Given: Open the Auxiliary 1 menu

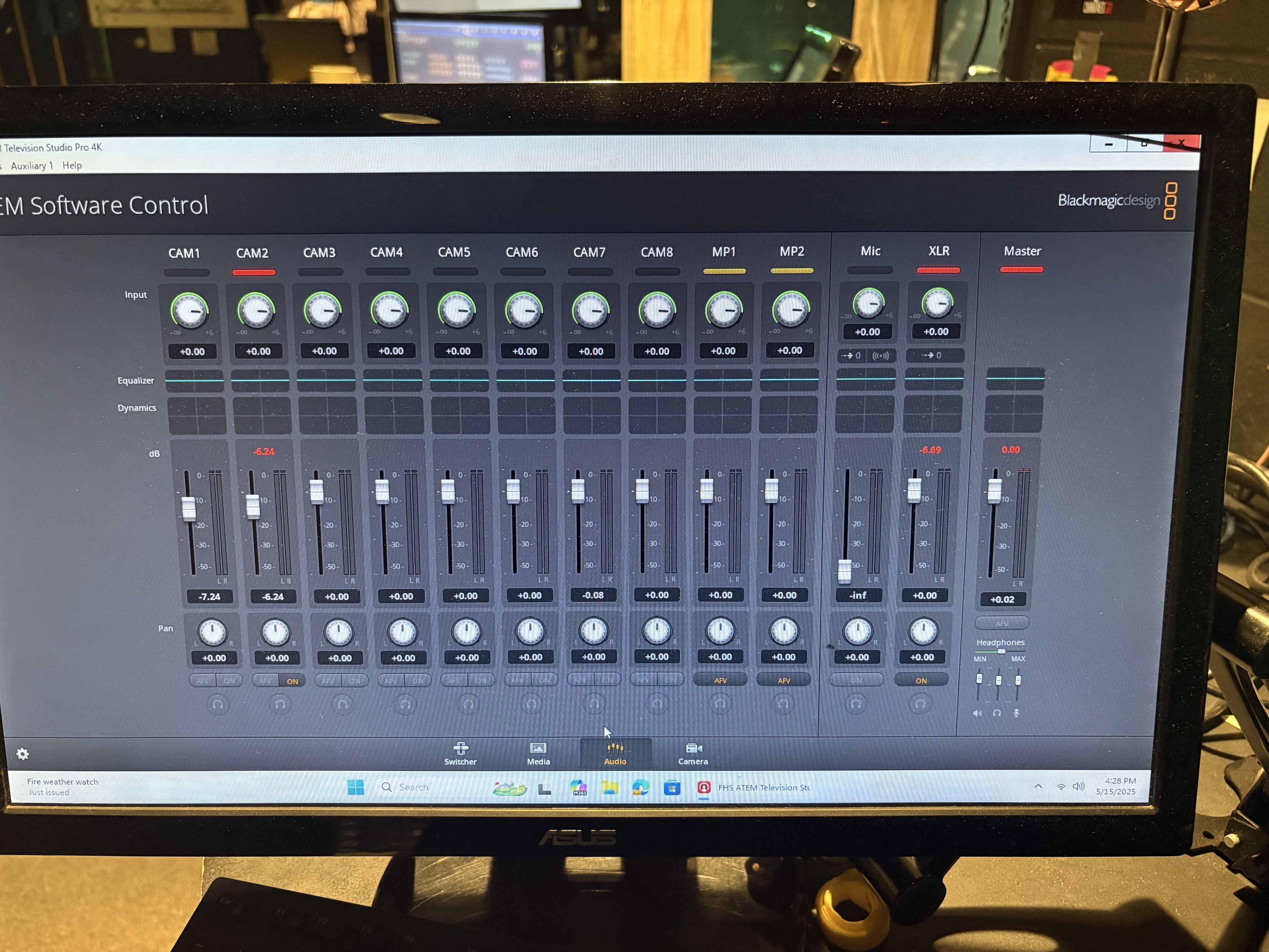Looking at the screenshot, I should 31,166.
